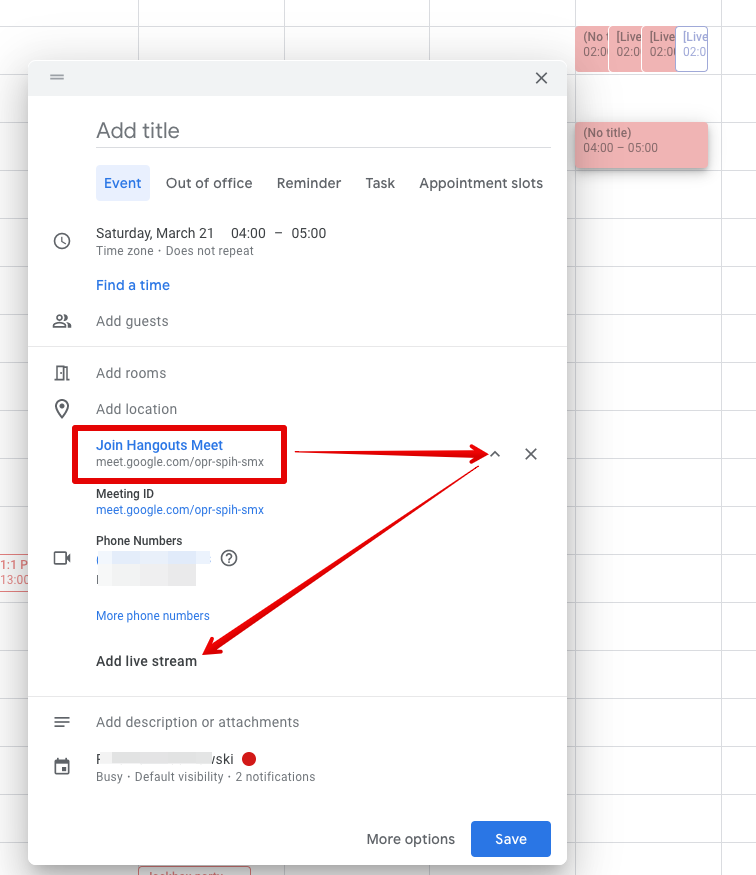Click the location pin icon

(62, 409)
